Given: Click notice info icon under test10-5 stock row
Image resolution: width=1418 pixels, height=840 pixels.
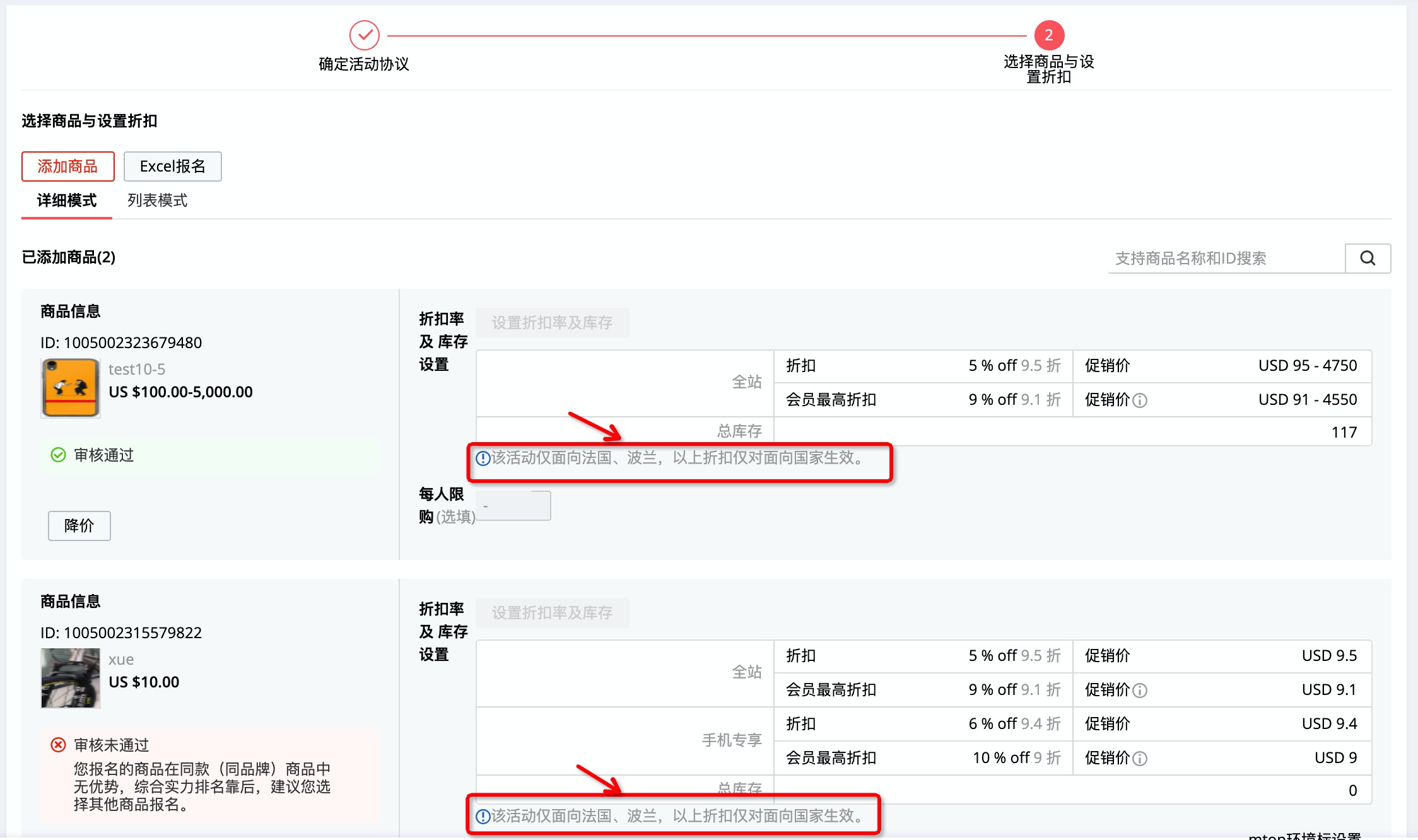Looking at the screenshot, I should [483, 458].
